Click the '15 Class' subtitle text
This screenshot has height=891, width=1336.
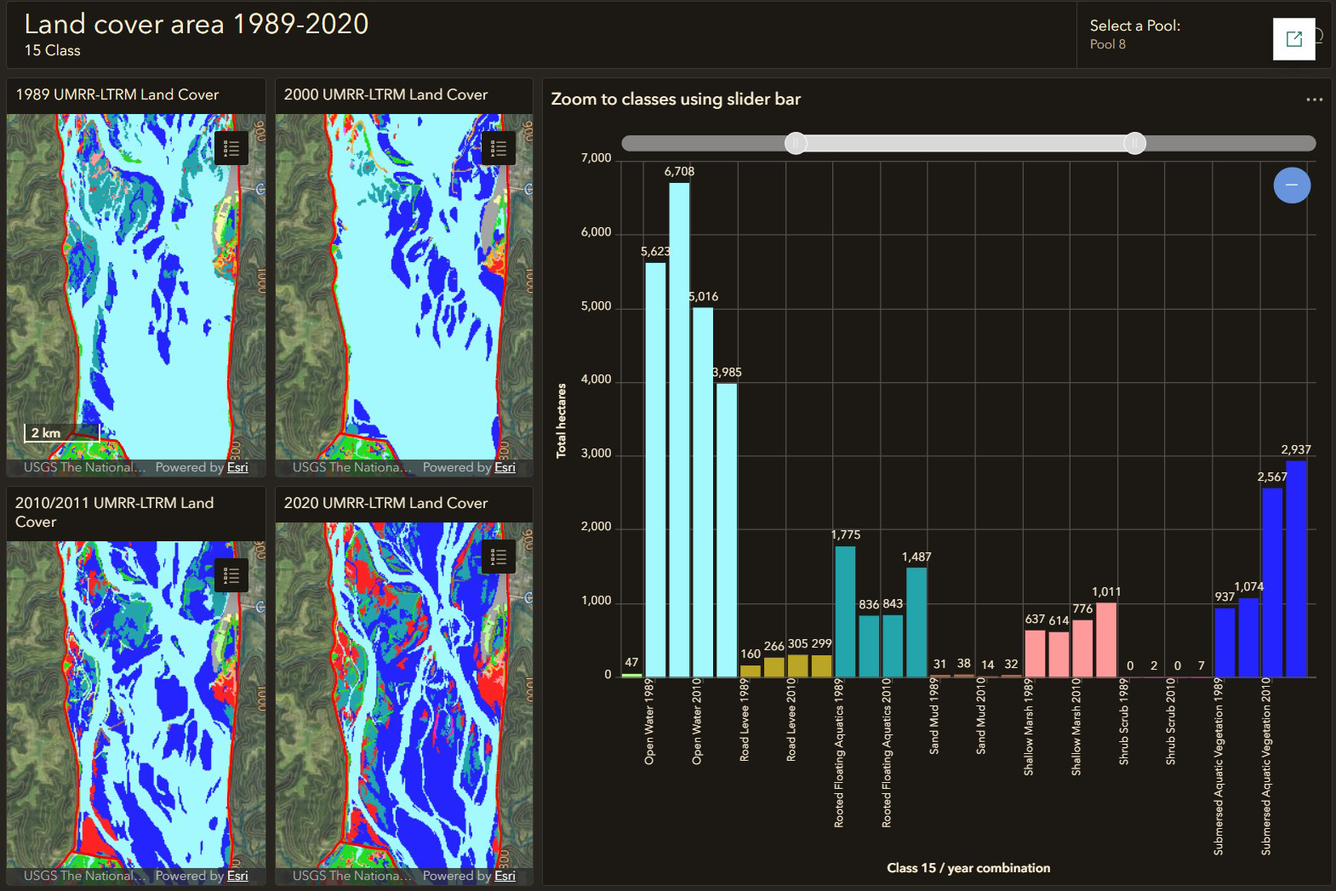click(53, 50)
